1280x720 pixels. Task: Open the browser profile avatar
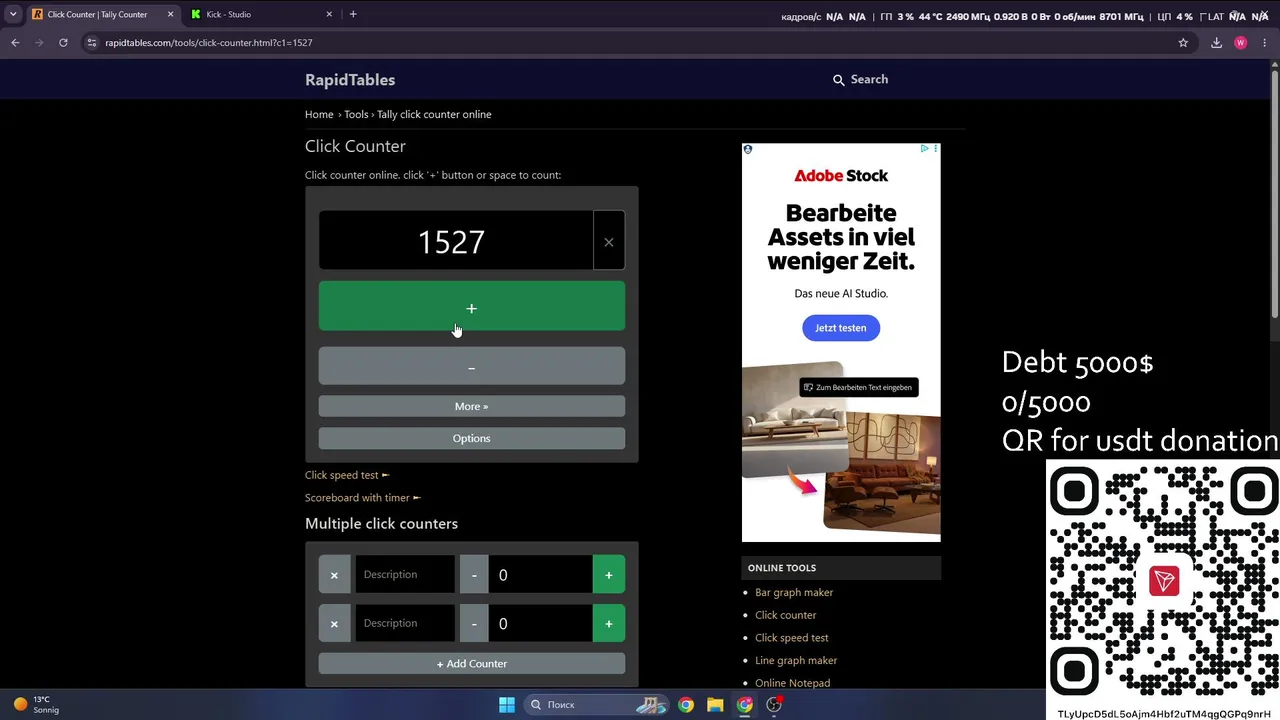point(1241,43)
